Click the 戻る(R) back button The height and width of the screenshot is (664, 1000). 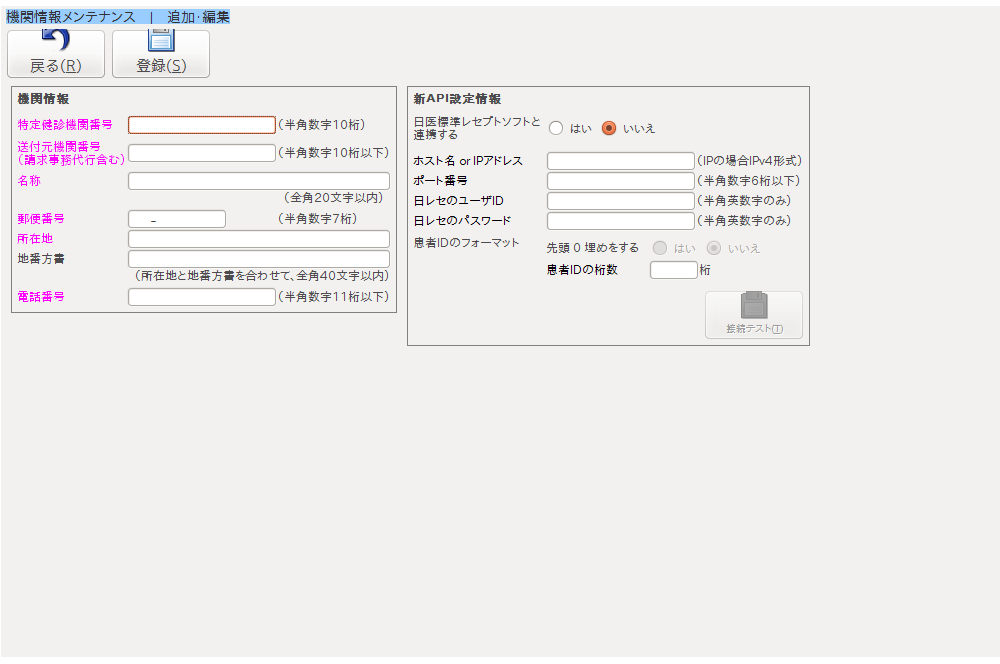point(56,54)
